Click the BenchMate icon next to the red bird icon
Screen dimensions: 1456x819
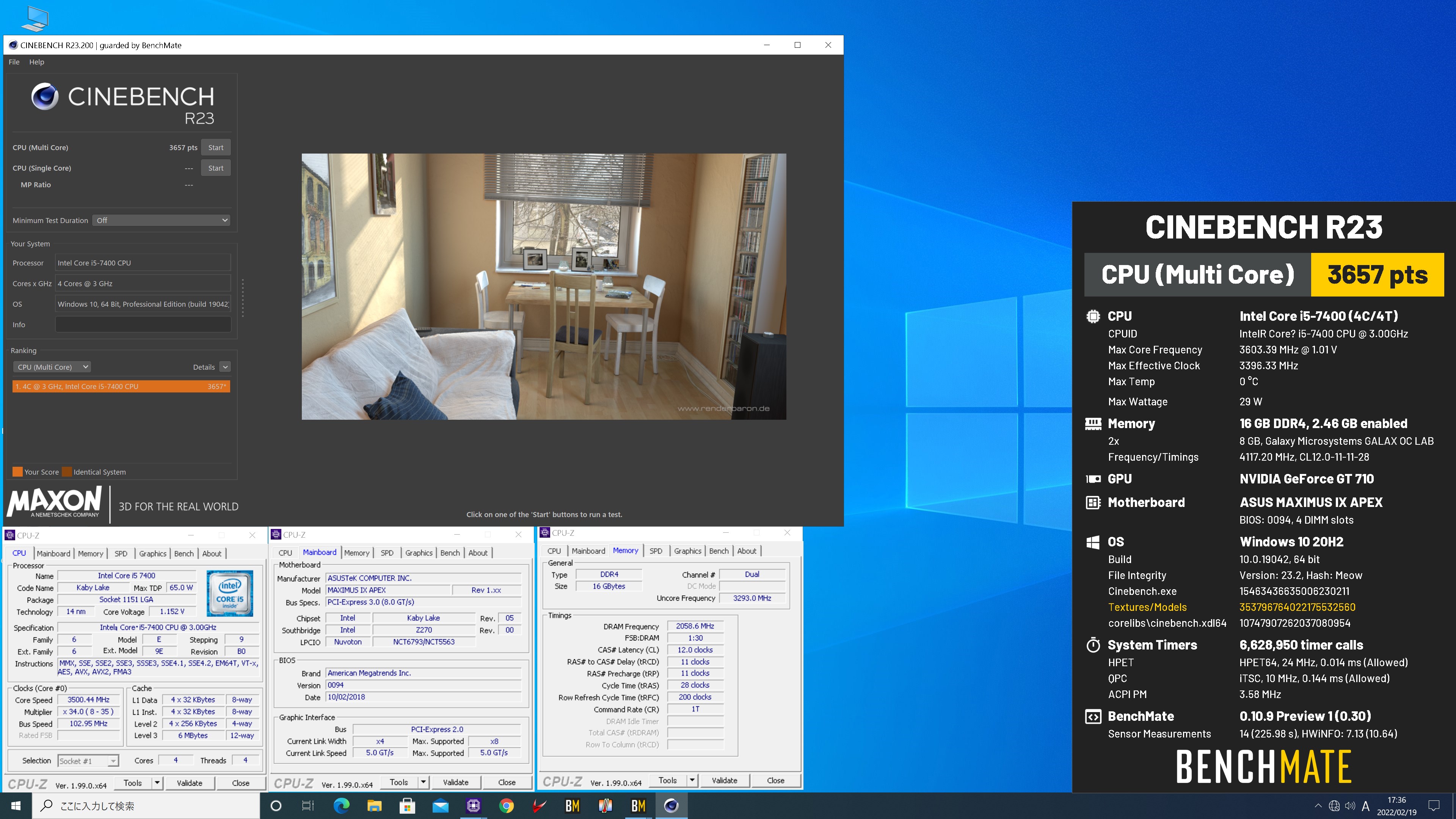[x=572, y=805]
